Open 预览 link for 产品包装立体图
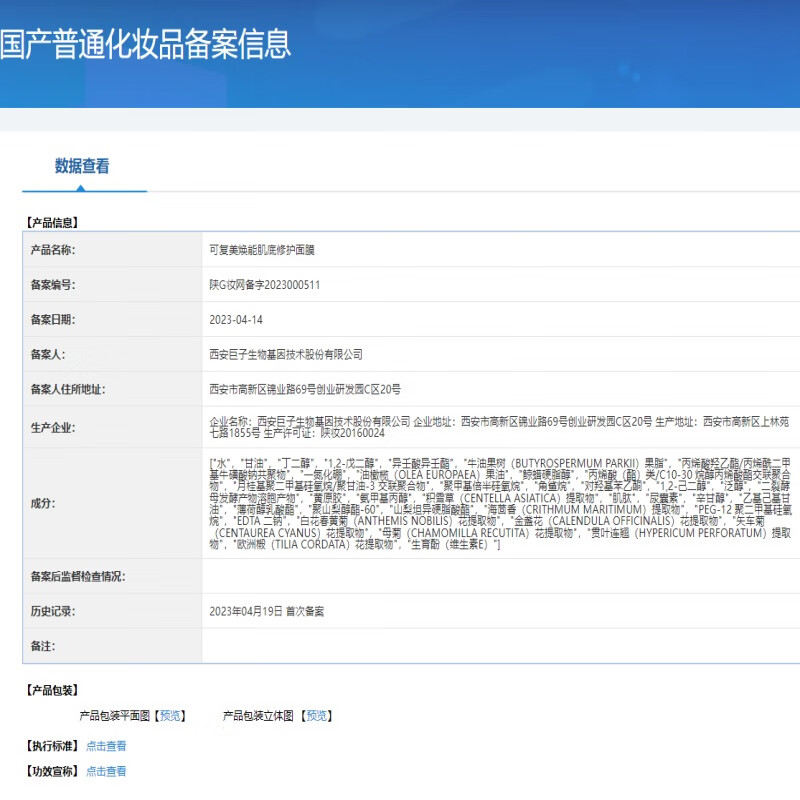Viewport: 800px width, 800px height. [316, 716]
